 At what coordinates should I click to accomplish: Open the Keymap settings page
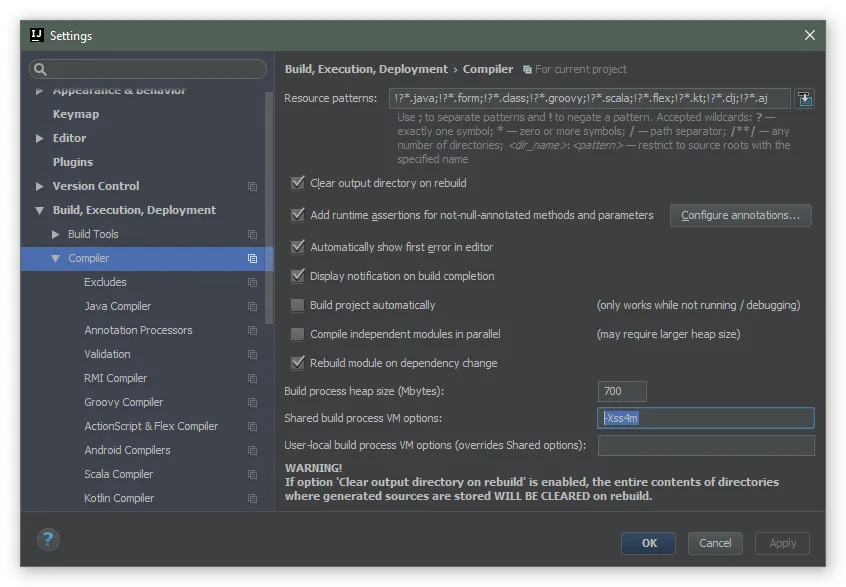tap(76, 114)
